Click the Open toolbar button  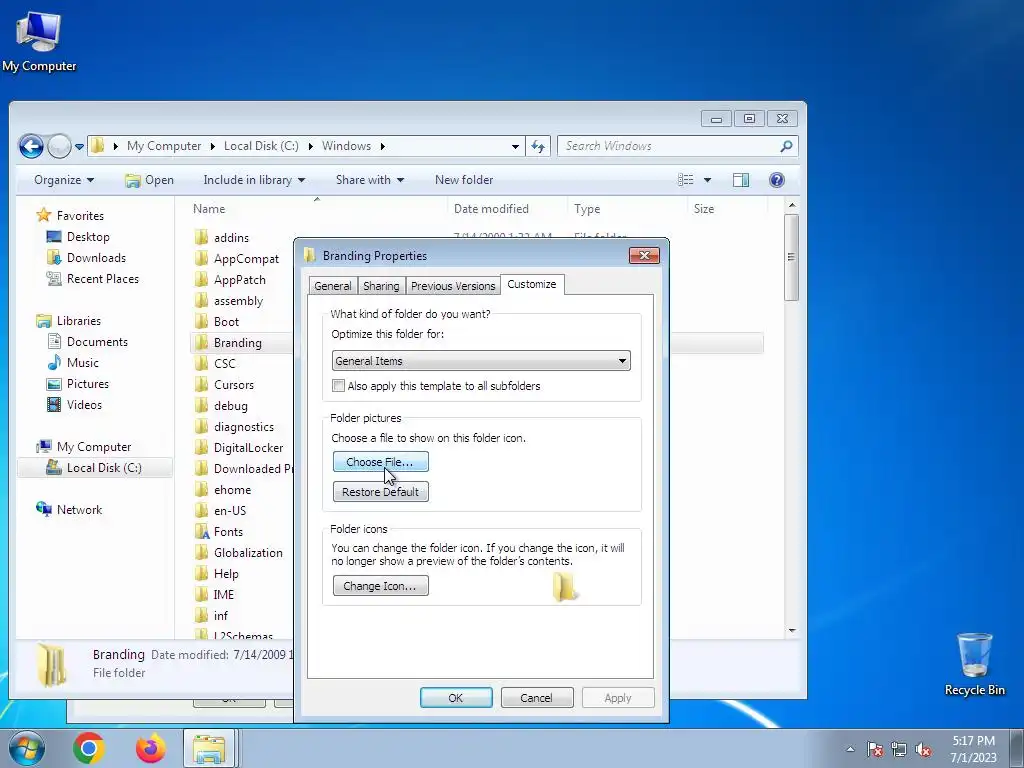150,180
